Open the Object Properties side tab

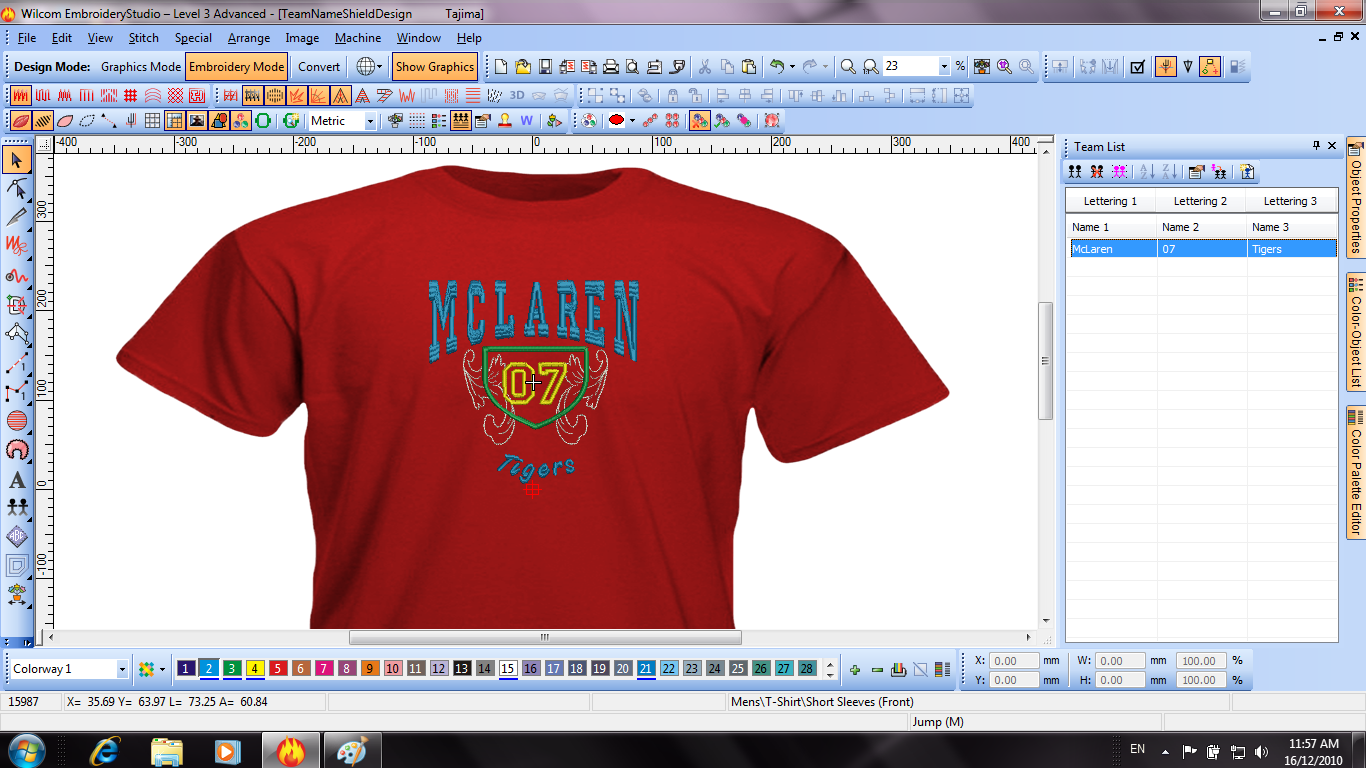pos(1356,198)
